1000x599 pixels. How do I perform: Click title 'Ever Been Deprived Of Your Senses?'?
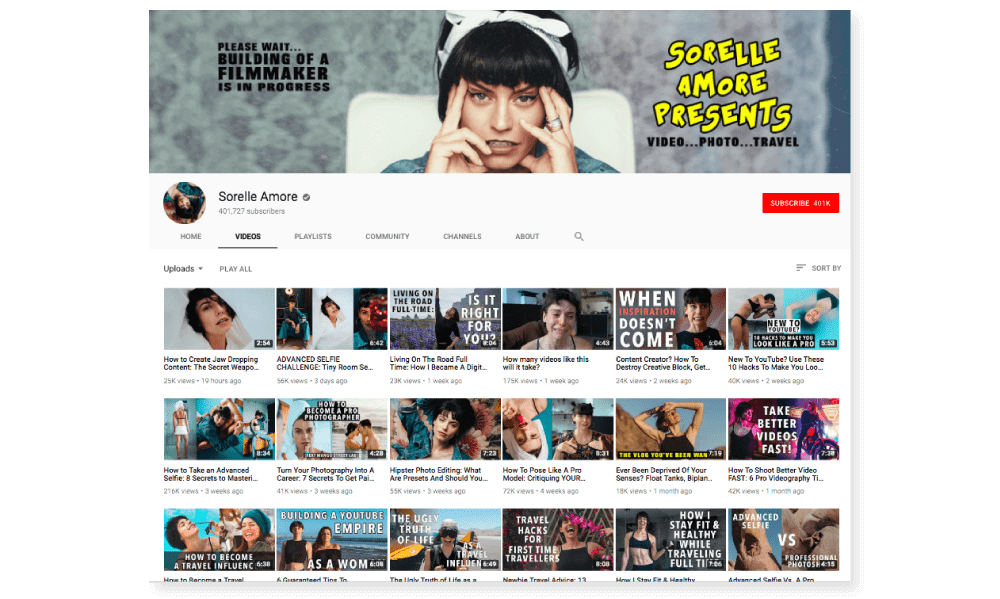(664, 474)
